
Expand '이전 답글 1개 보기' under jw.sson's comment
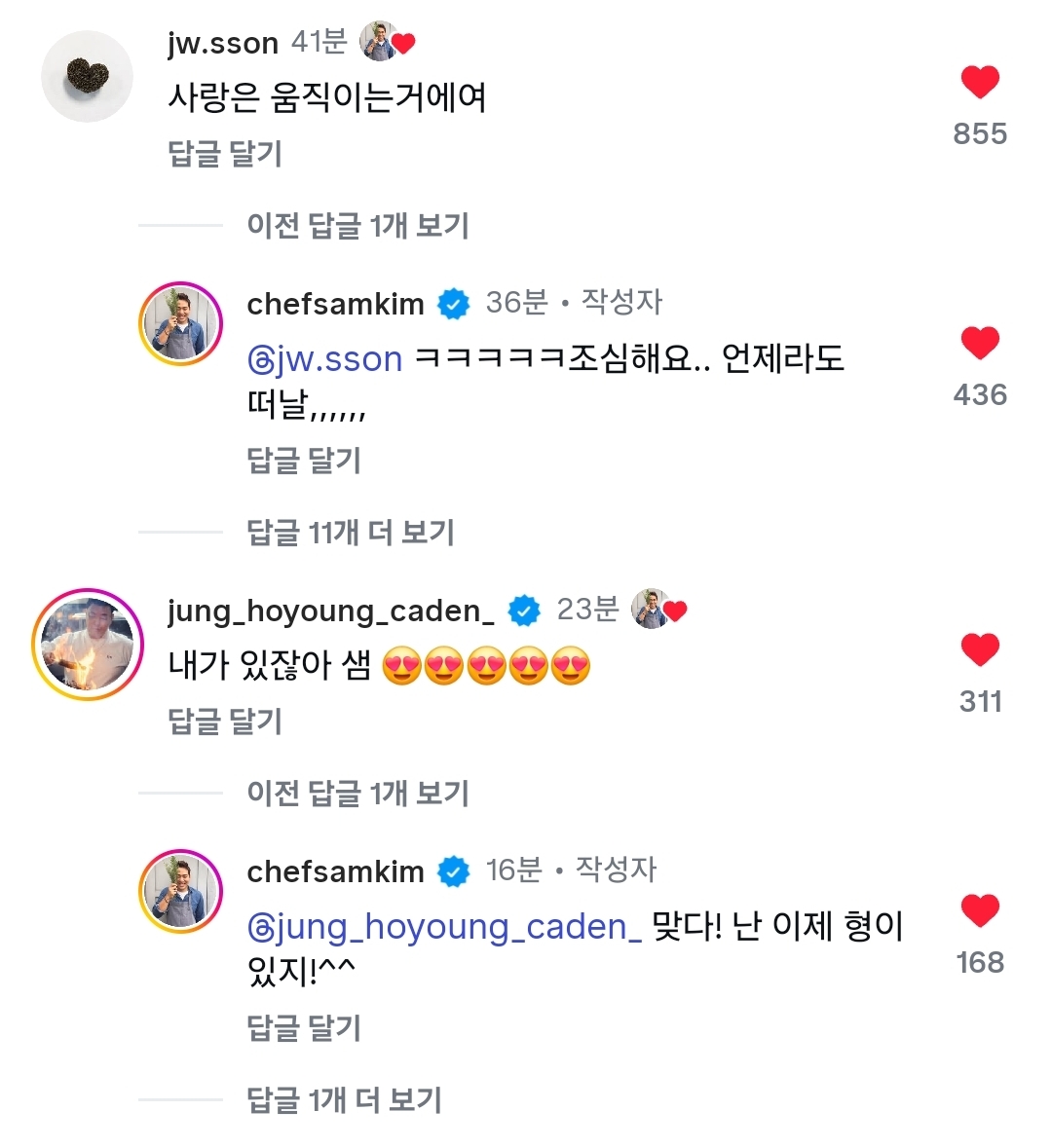click(357, 226)
